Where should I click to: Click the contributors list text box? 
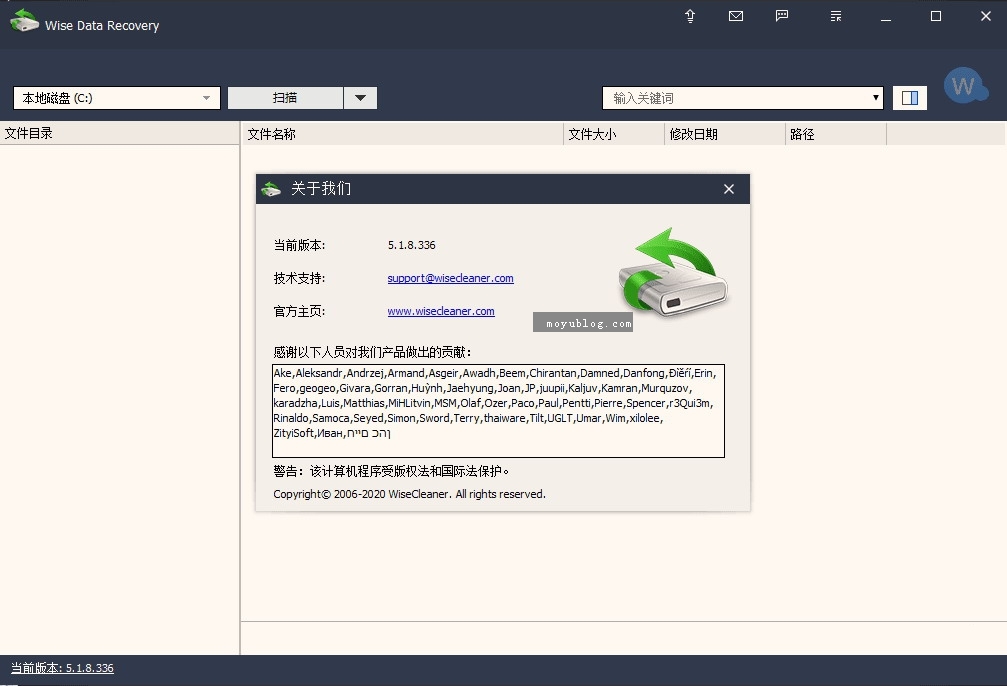[498, 411]
